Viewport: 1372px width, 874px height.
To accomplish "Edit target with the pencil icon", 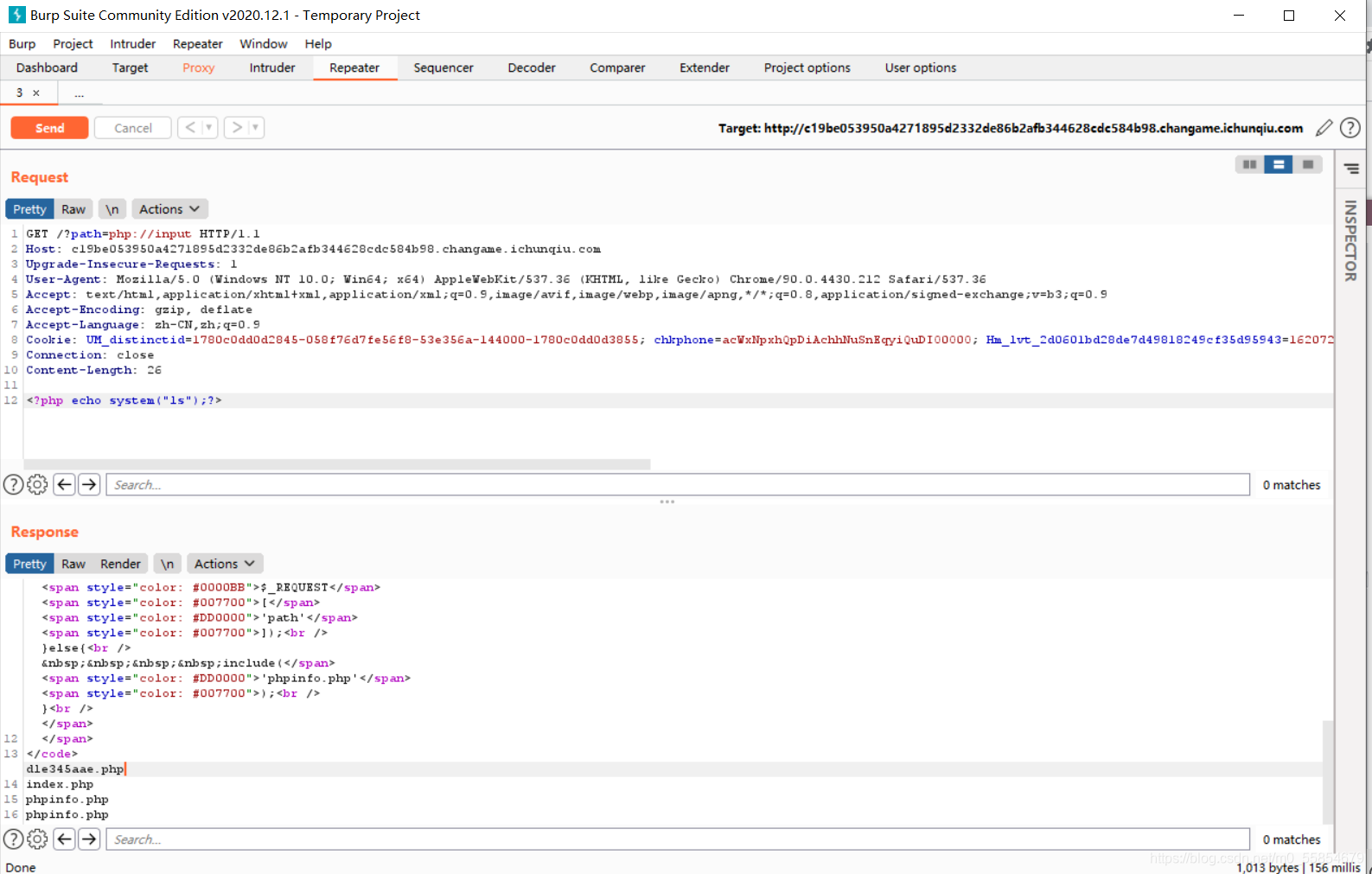I will click(1324, 128).
